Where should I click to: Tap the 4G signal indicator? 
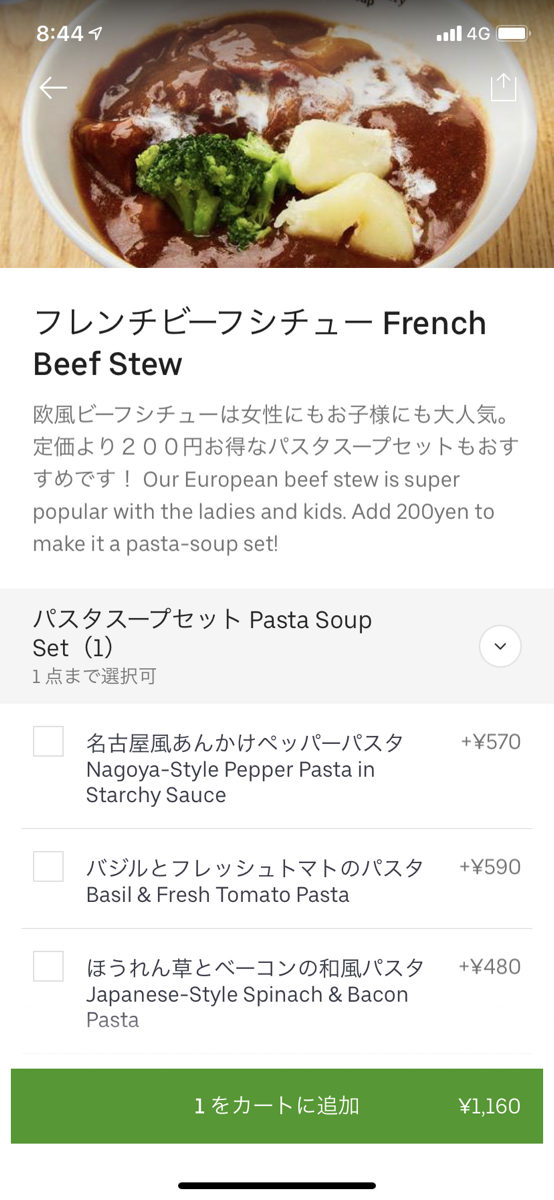click(478, 33)
